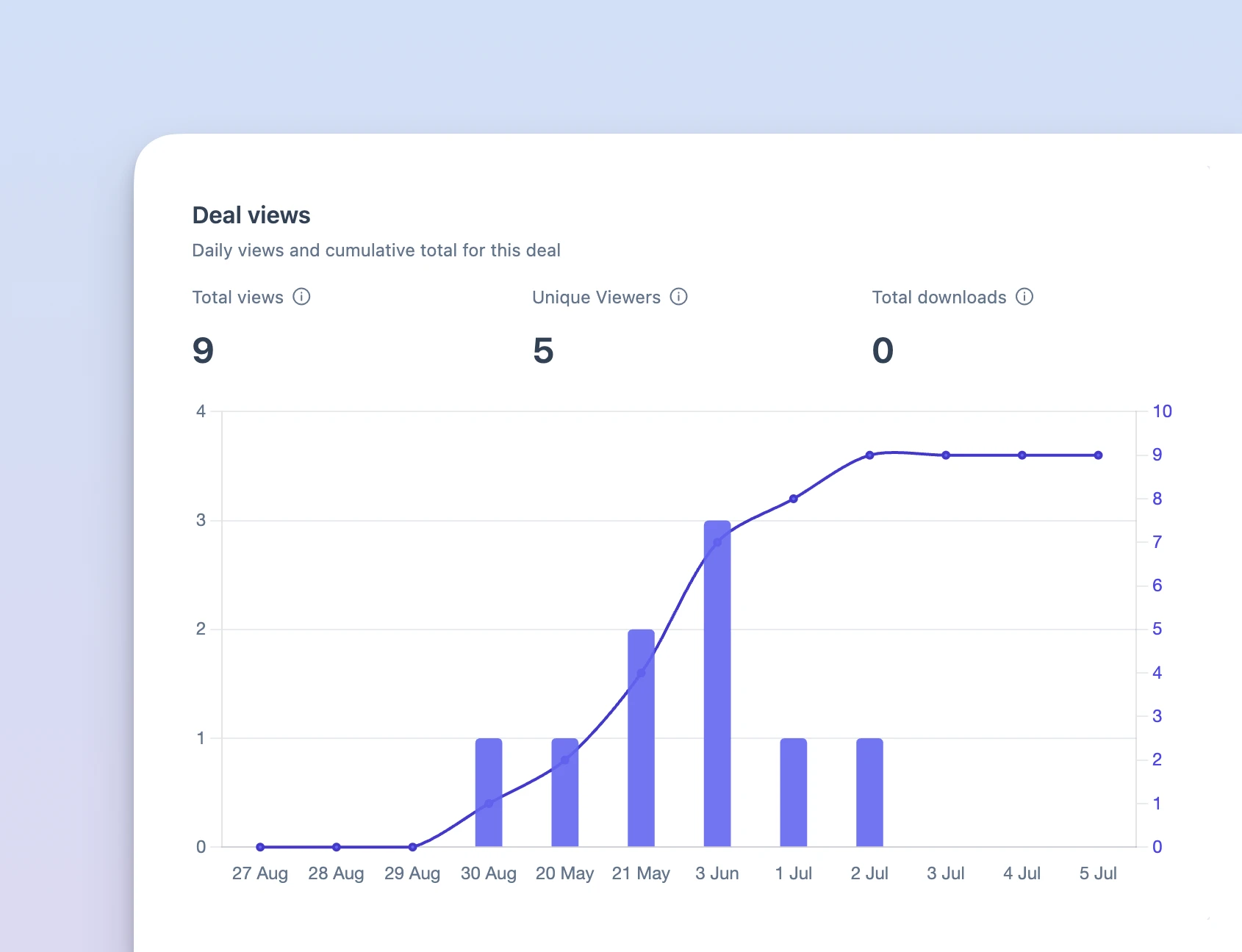Click the '3 Jun' x-axis label
This screenshot has width=1242, height=952.
[717, 873]
